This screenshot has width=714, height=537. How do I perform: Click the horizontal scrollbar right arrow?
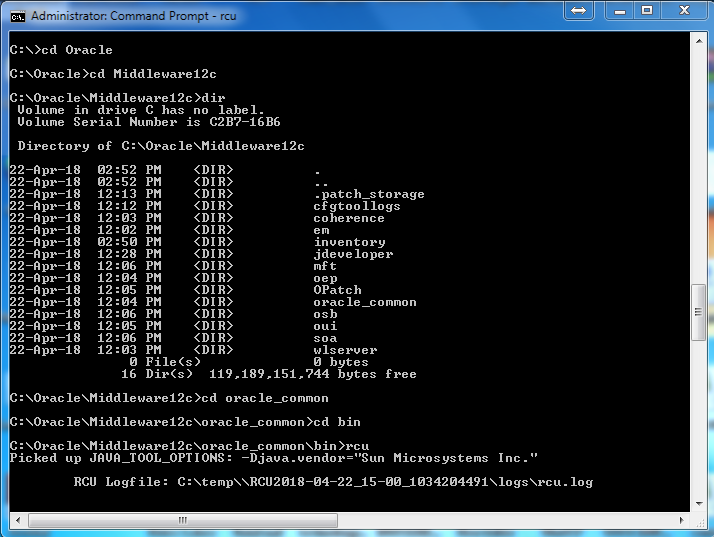click(x=682, y=520)
